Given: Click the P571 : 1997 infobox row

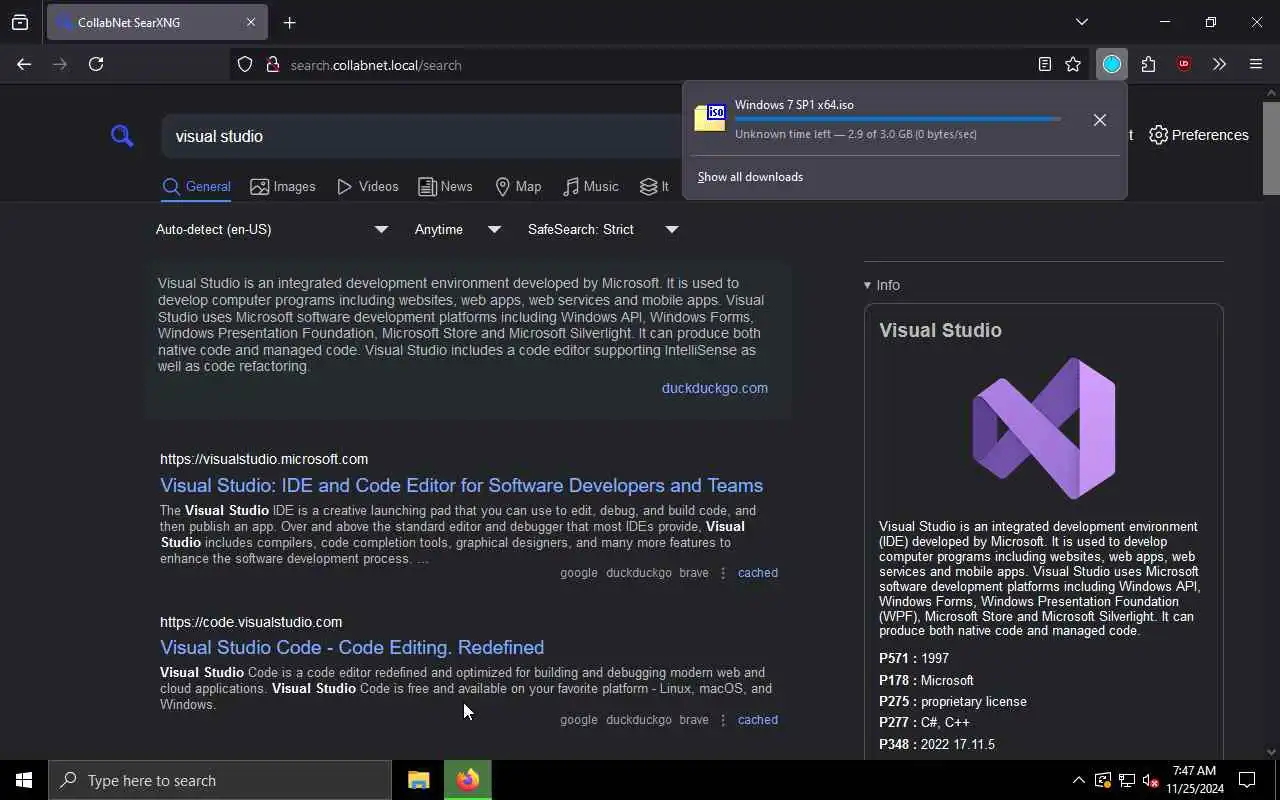Looking at the screenshot, I should coord(914,658).
